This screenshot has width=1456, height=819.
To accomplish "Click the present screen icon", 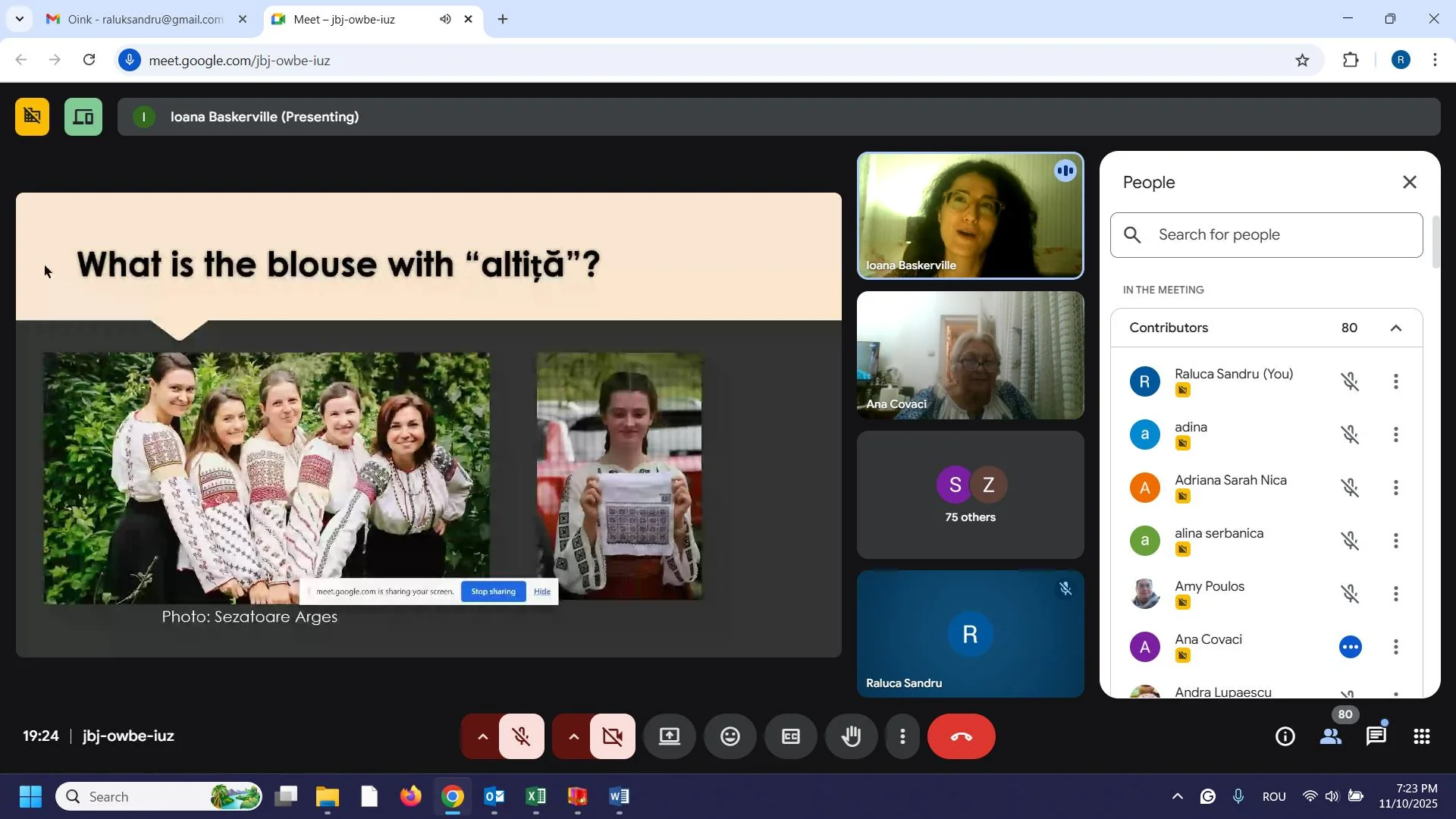I will [x=669, y=737].
